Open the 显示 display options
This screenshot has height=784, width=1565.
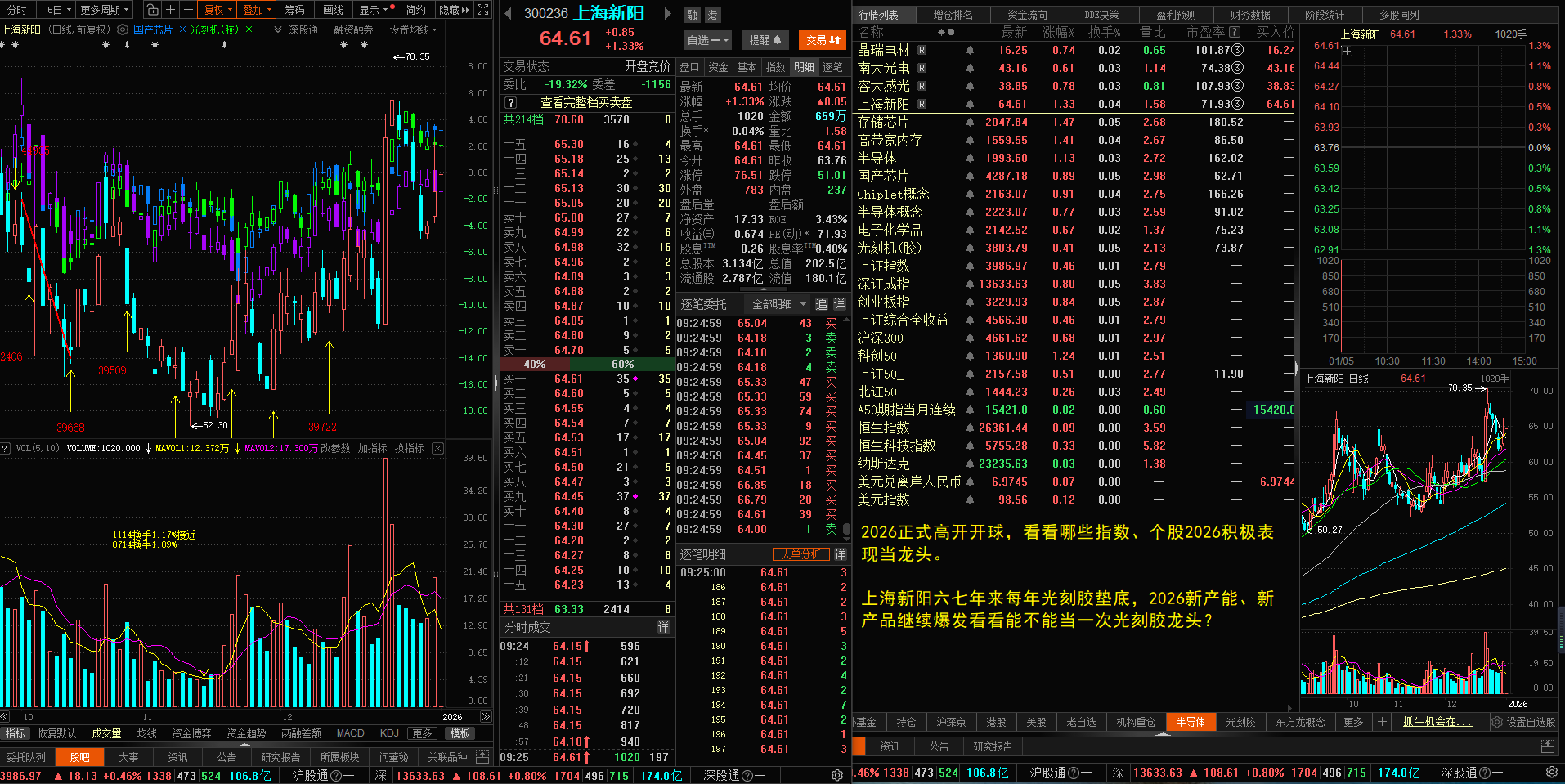point(377,10)
